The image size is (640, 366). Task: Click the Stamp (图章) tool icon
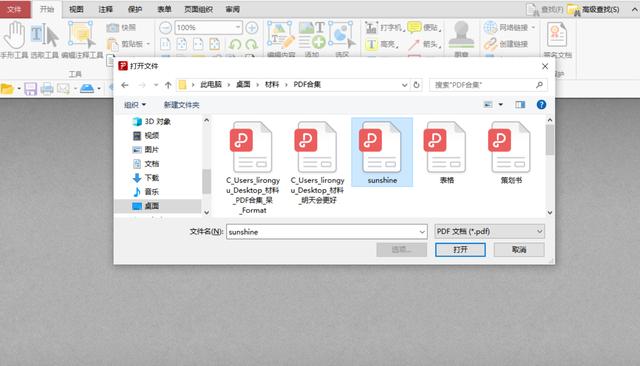(x=461, y=34)
